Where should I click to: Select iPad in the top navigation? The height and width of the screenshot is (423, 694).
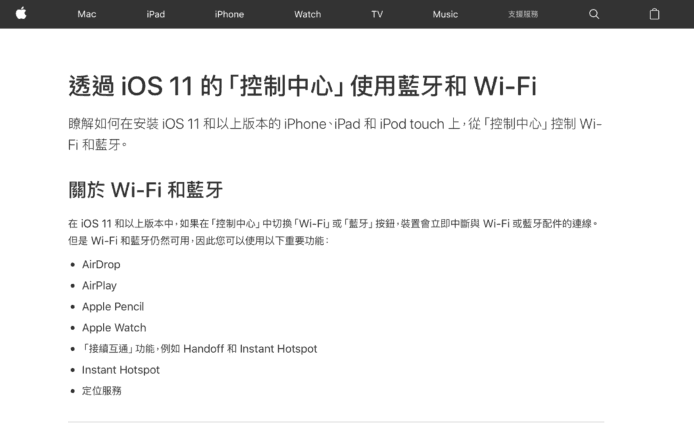coord(156,14)
